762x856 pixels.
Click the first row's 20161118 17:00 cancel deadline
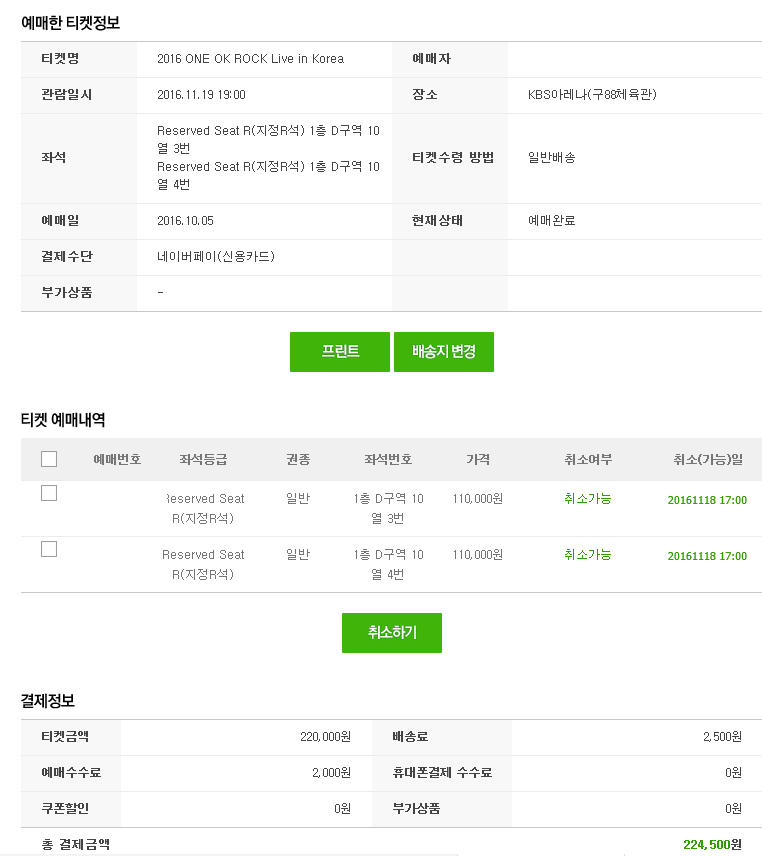707,500
